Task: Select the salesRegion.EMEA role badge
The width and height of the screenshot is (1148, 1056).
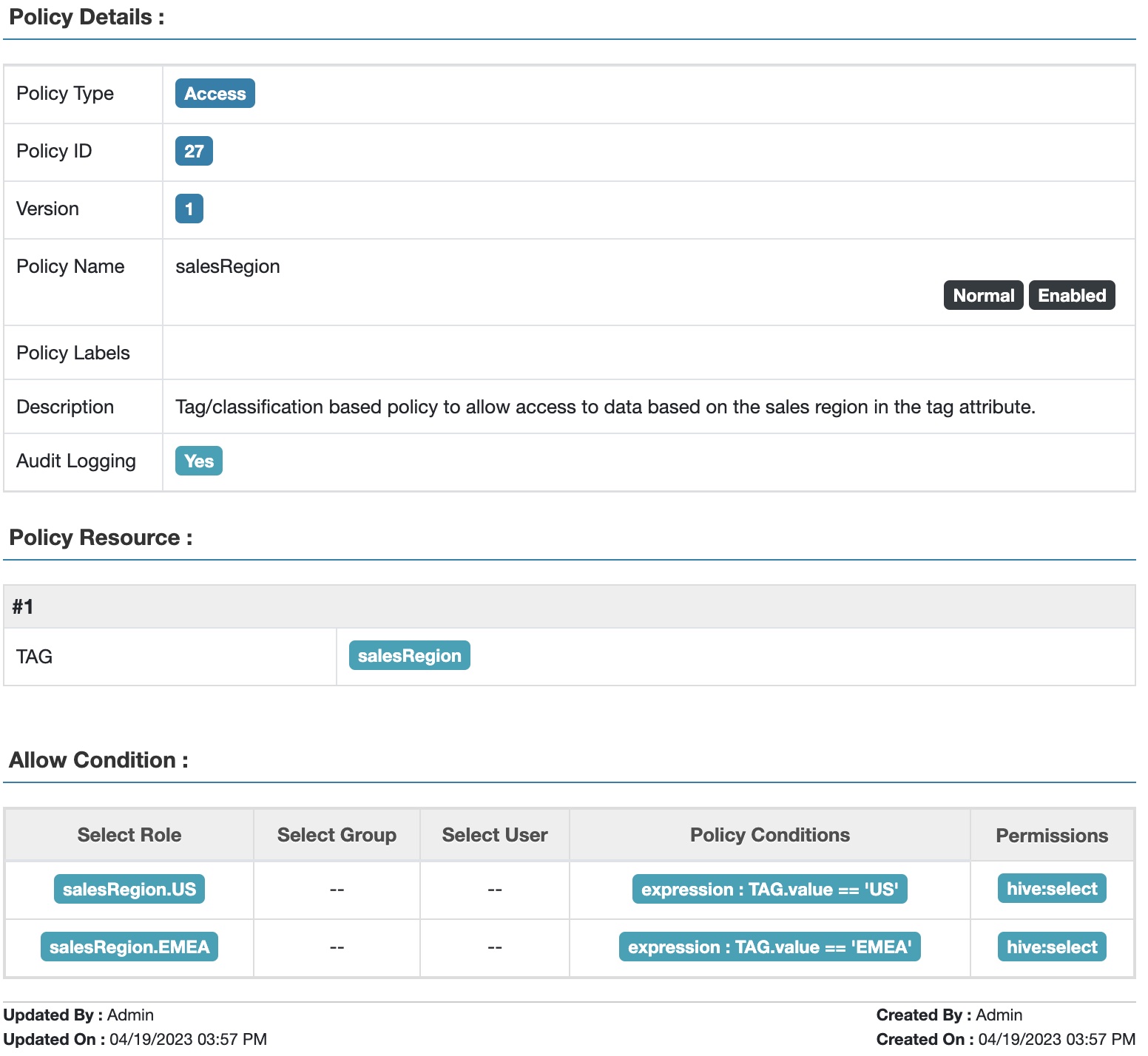Action: point(129,947)
